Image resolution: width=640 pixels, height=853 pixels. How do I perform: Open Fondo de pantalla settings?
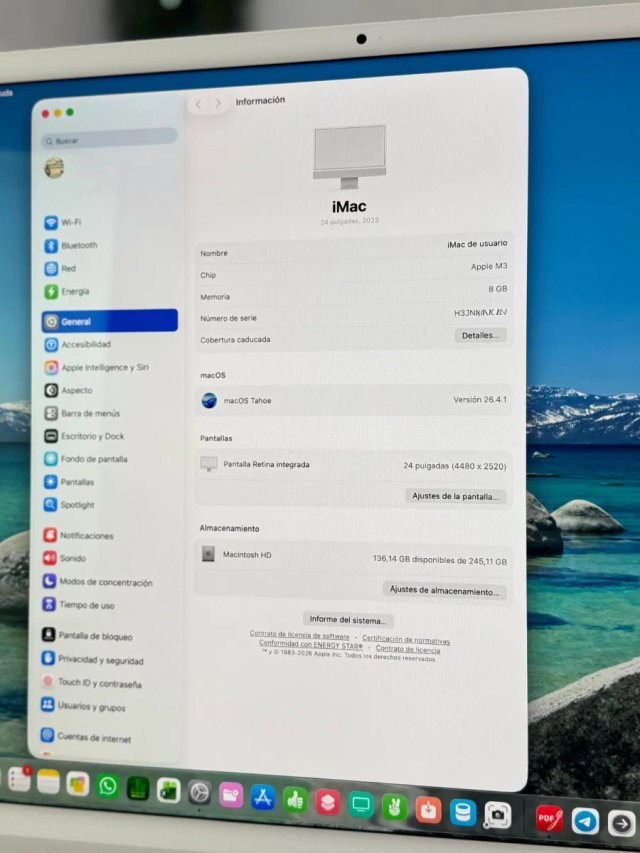click(85, 459)
